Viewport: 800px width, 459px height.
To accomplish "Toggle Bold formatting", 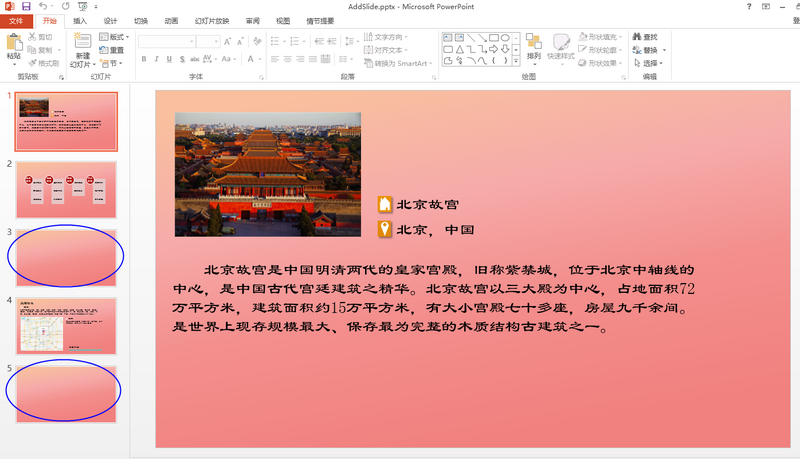I will pyautogui.click(x=144, y=59).
